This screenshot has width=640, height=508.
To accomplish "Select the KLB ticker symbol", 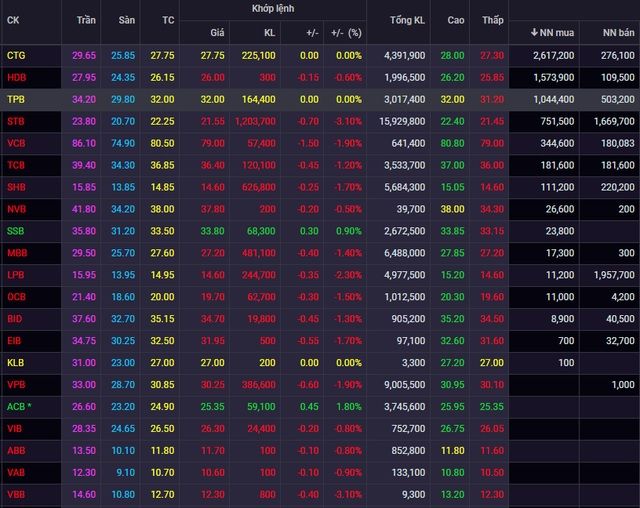I will 16,363.
